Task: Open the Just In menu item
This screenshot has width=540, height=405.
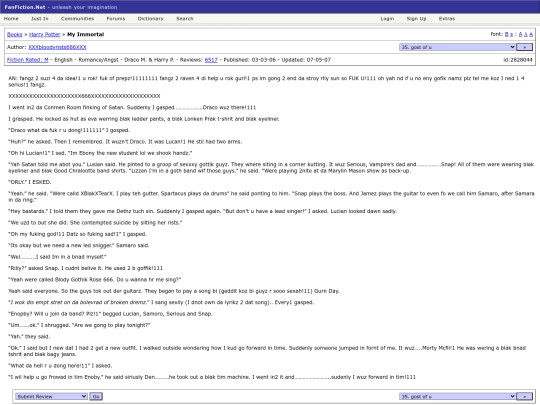Action: (40, 19)
